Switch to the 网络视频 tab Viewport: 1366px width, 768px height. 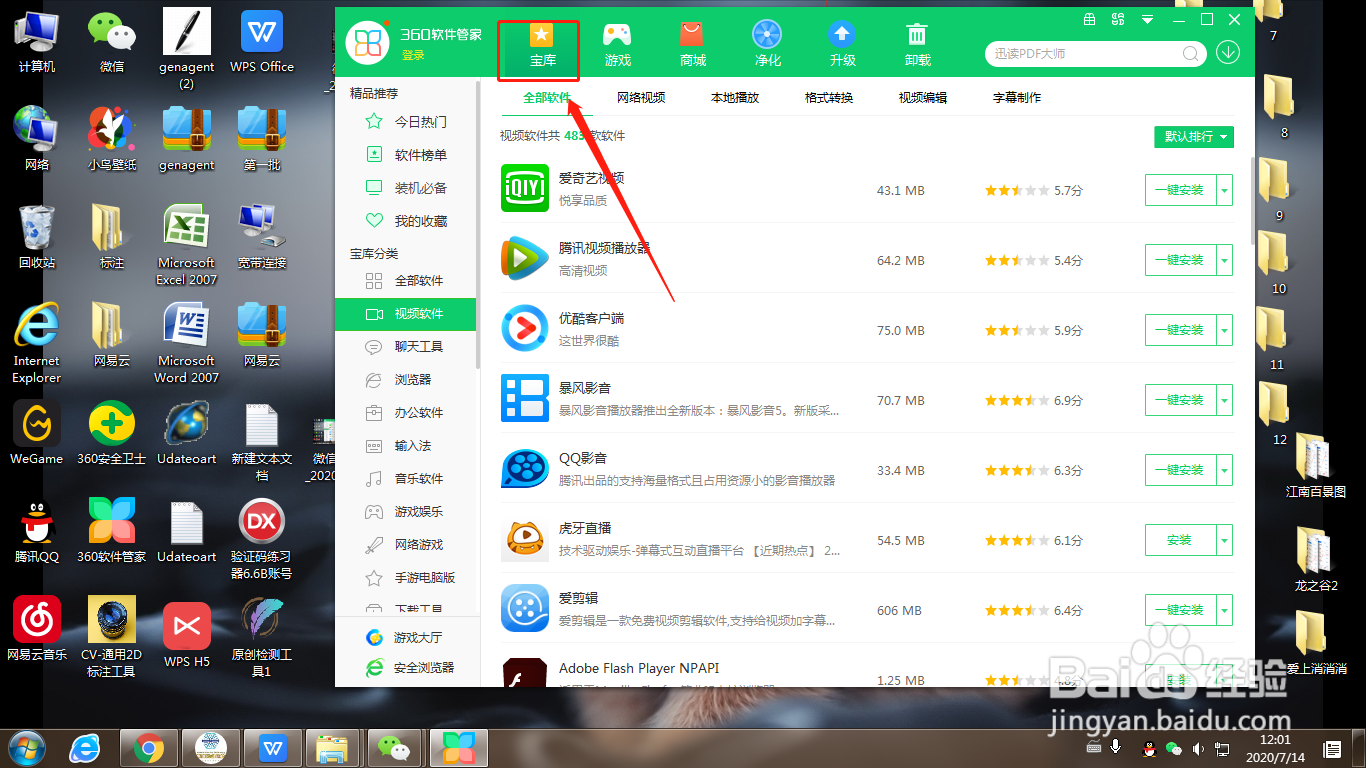[641, 97]
